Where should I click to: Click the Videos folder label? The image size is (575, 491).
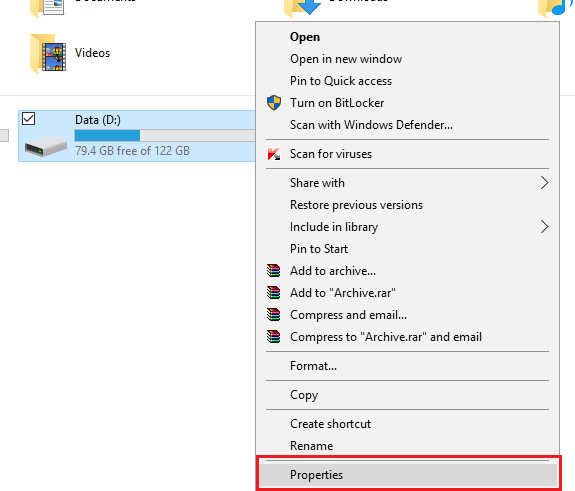point(92,53)
